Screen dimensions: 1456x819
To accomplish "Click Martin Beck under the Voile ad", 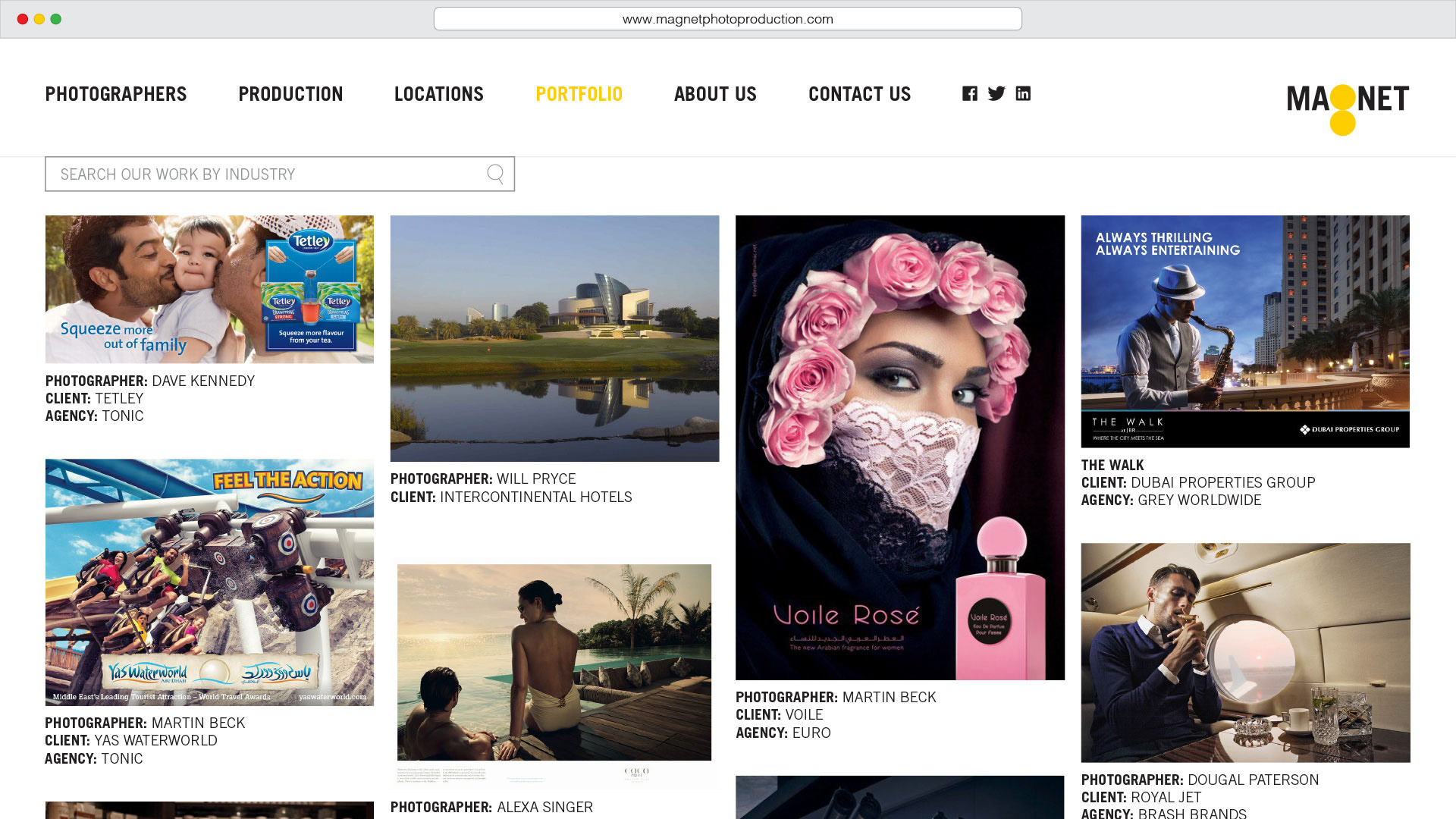I will (x=889, y=697).
